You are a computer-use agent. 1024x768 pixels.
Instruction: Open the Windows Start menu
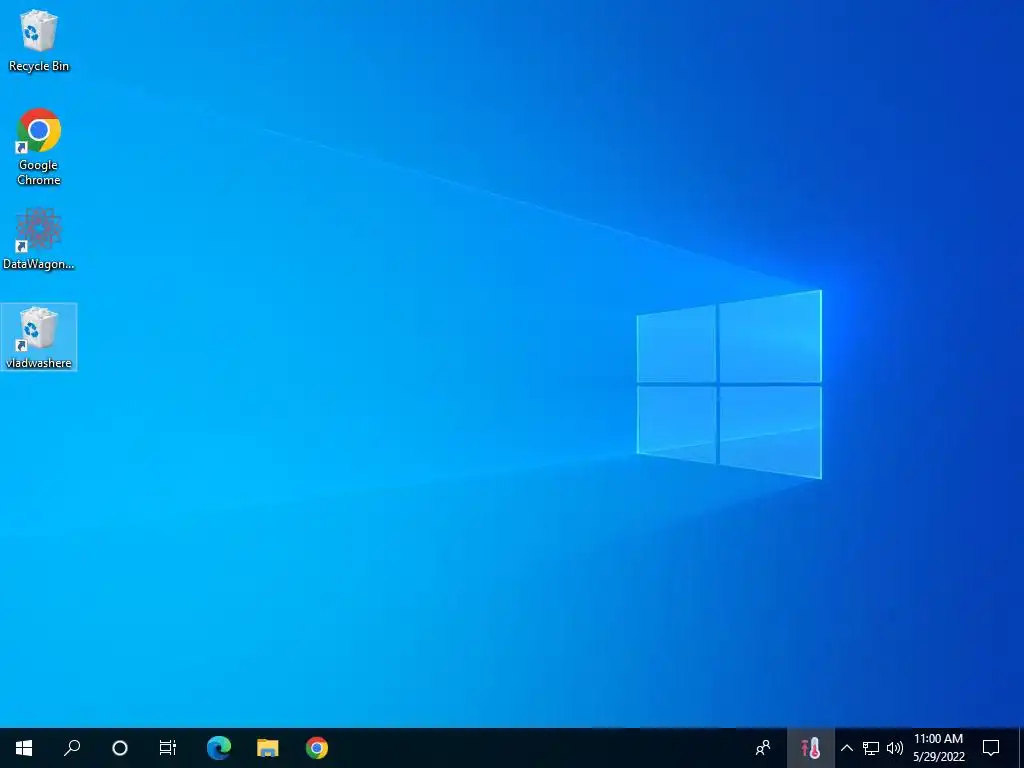[24, 748]
